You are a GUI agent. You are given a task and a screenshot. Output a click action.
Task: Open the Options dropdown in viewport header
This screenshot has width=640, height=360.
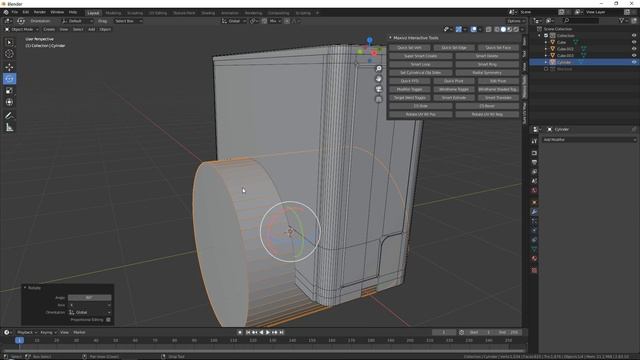click(x=516, y=21)
